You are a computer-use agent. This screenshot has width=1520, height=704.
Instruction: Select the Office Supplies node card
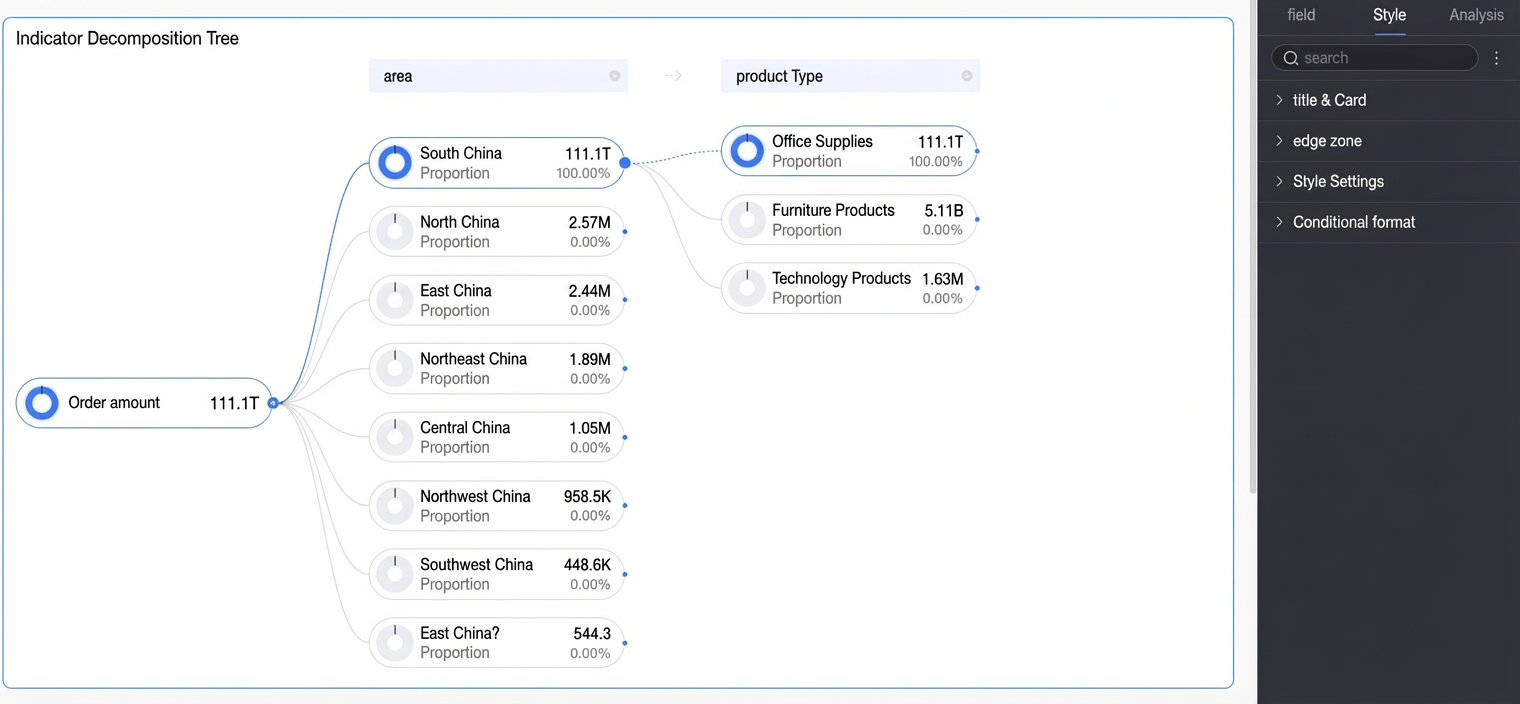pyautogui.click(x=849, y=151)
